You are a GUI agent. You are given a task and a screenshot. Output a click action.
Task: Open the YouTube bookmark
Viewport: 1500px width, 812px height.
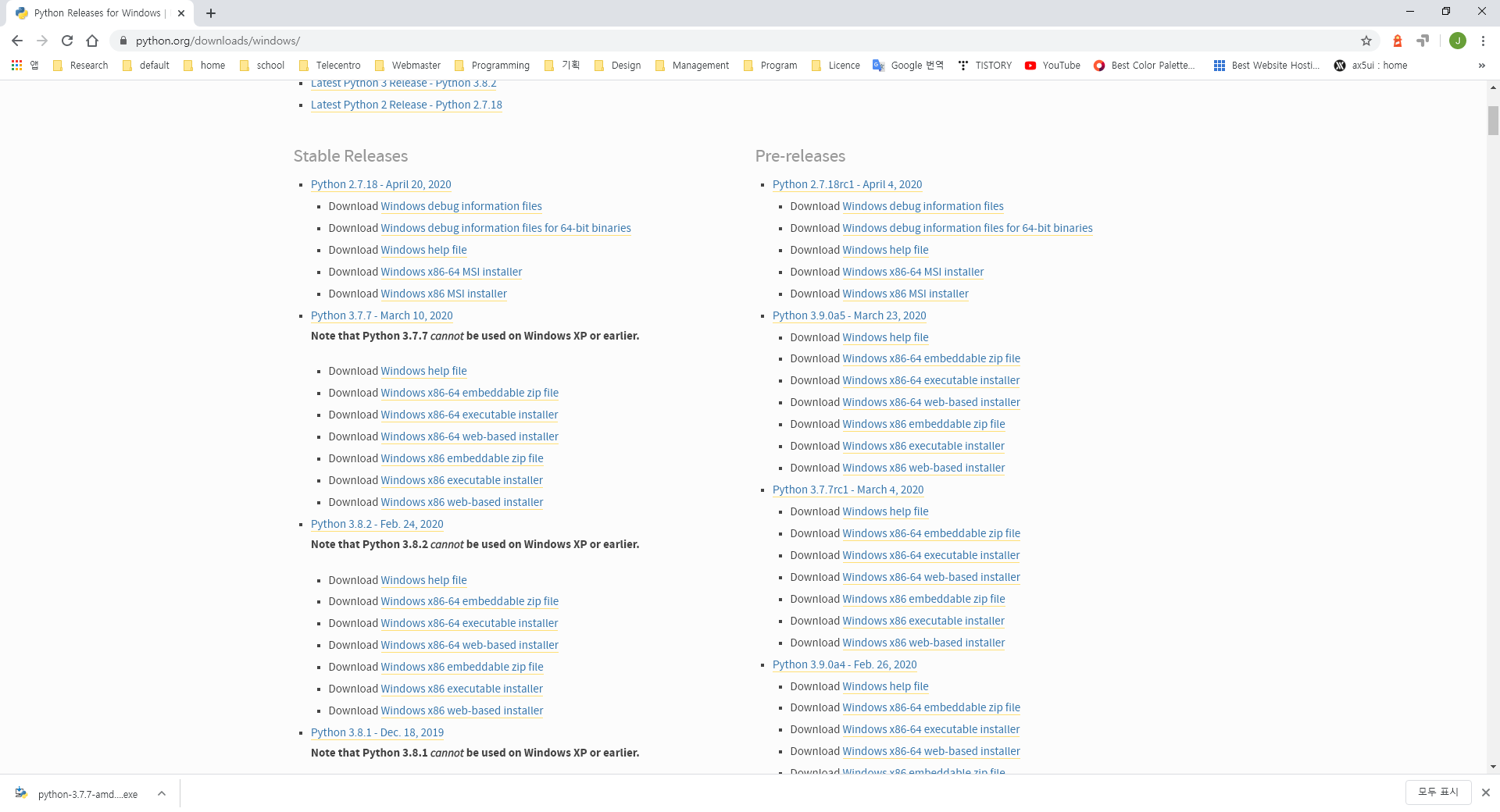click(1052, 66)
